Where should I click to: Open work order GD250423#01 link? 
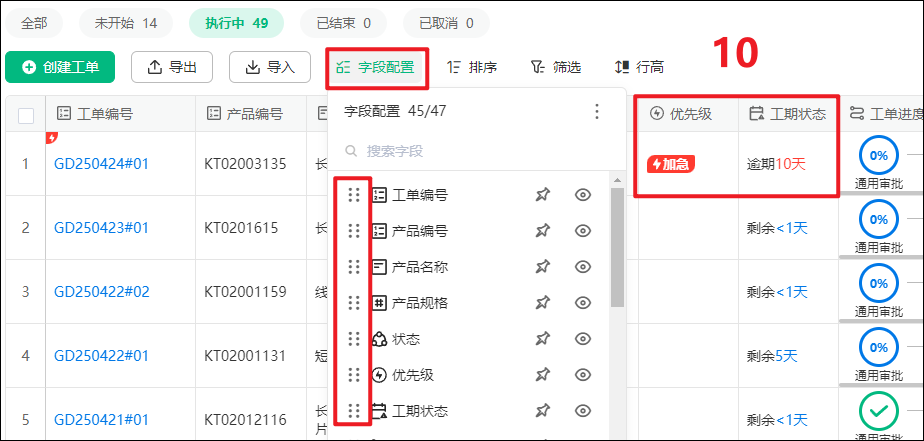tap(101, 228)
